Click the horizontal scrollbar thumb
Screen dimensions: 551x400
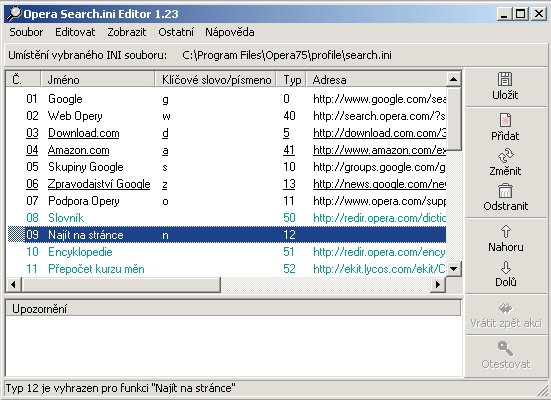point(121,284)
